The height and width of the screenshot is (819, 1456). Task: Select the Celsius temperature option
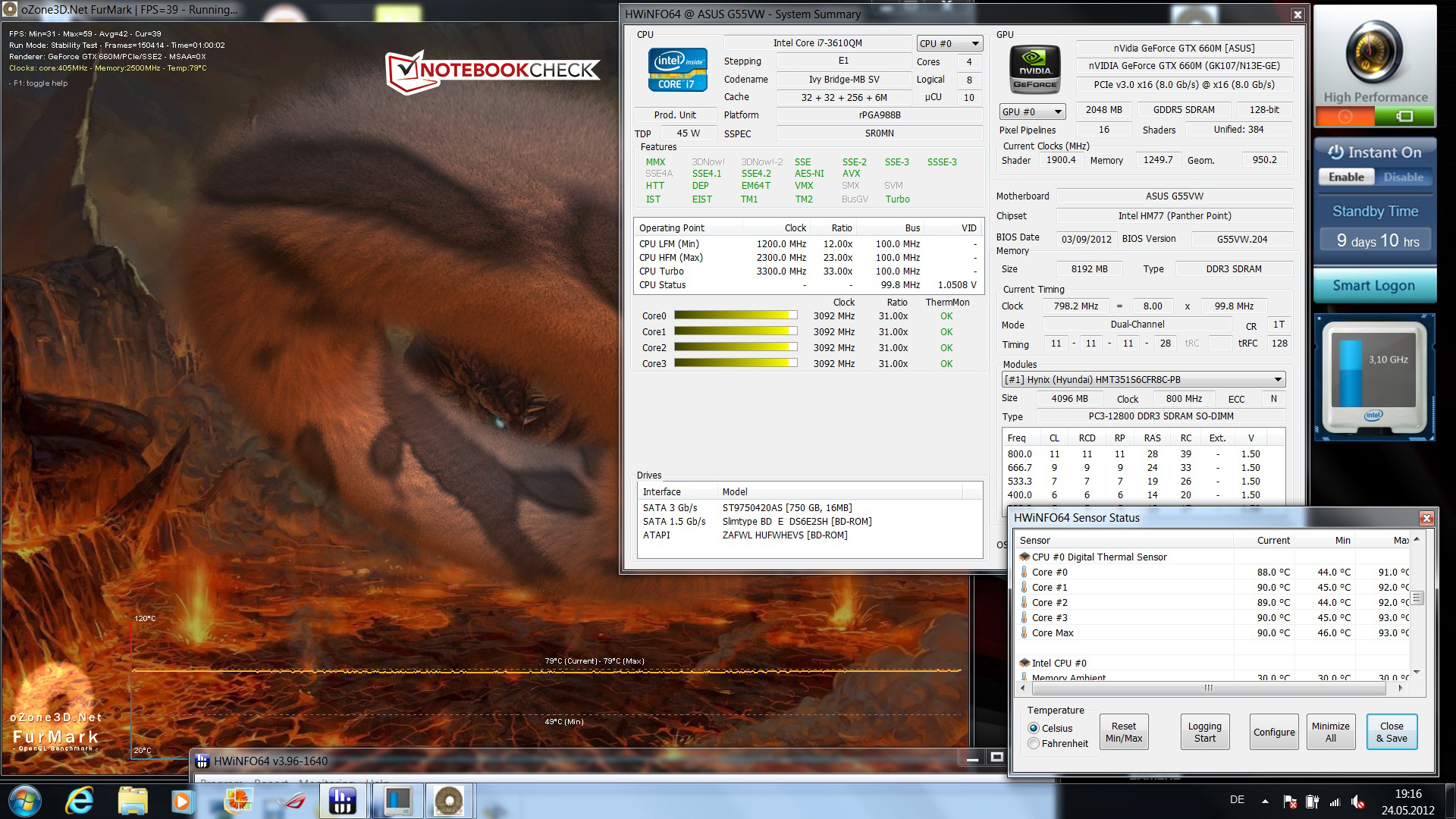(1034, 728)
